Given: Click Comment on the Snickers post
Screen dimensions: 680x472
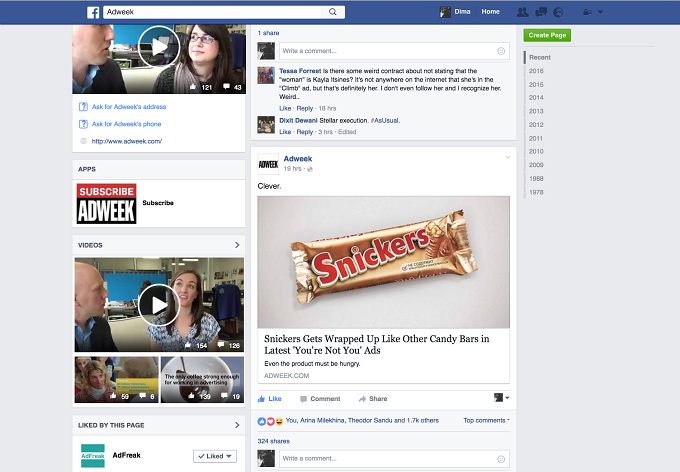Looking at the screenshot, I should click(320, 399).
